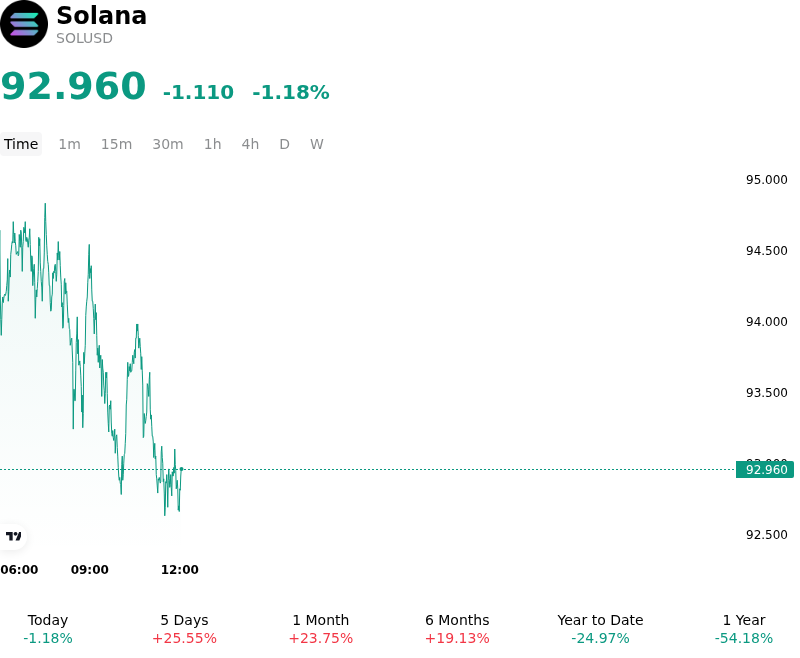Show the 5 Days performance range
The width and height of the screenshot is (800, 658).
tap(184, 629)
